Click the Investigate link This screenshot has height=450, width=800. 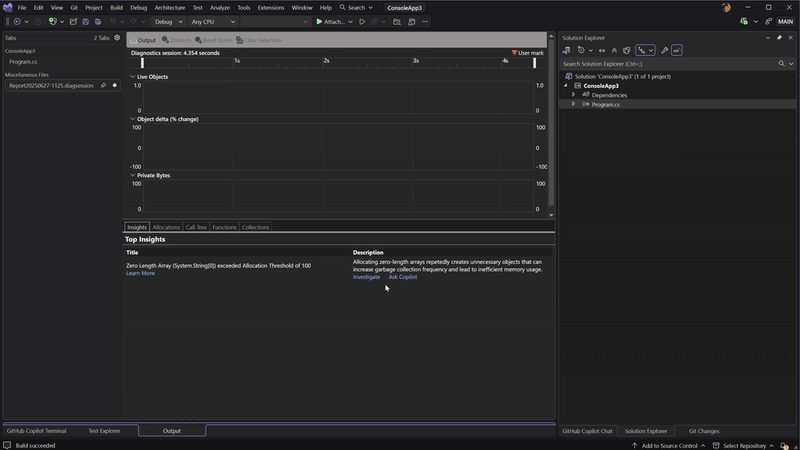366,277
